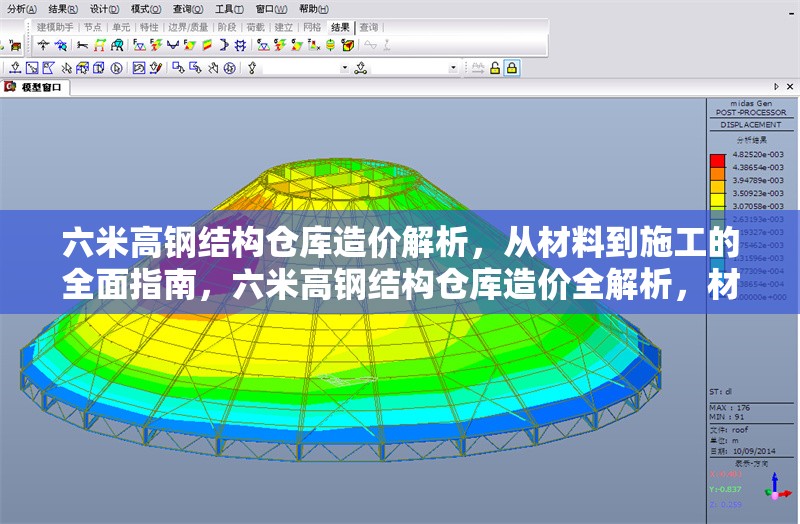800x524 pixels.
Task: Click the red-yellow solid cube results icon
Action: tap(348, 45)
